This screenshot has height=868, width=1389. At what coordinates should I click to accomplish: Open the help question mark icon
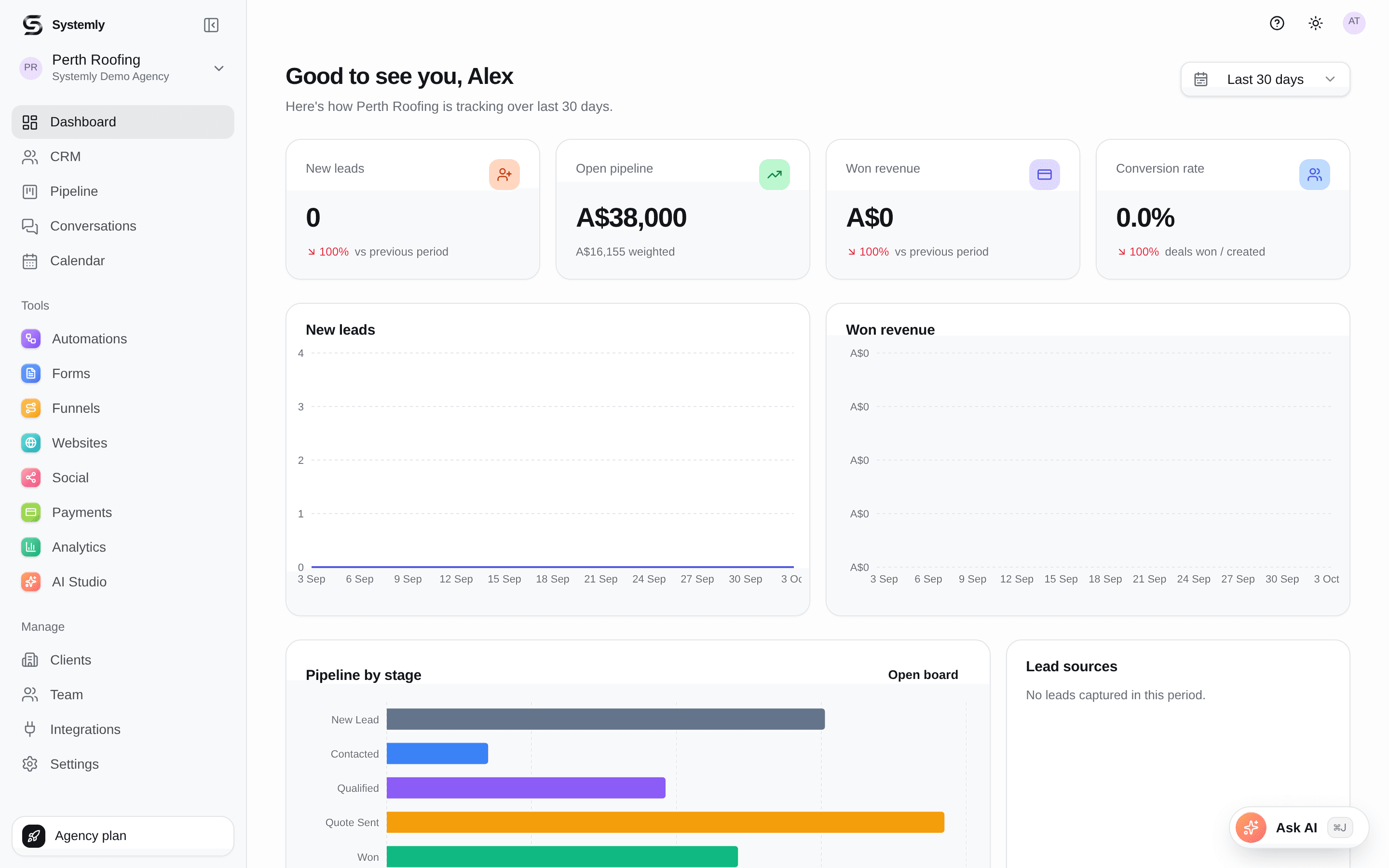(x=1277, y=23)
